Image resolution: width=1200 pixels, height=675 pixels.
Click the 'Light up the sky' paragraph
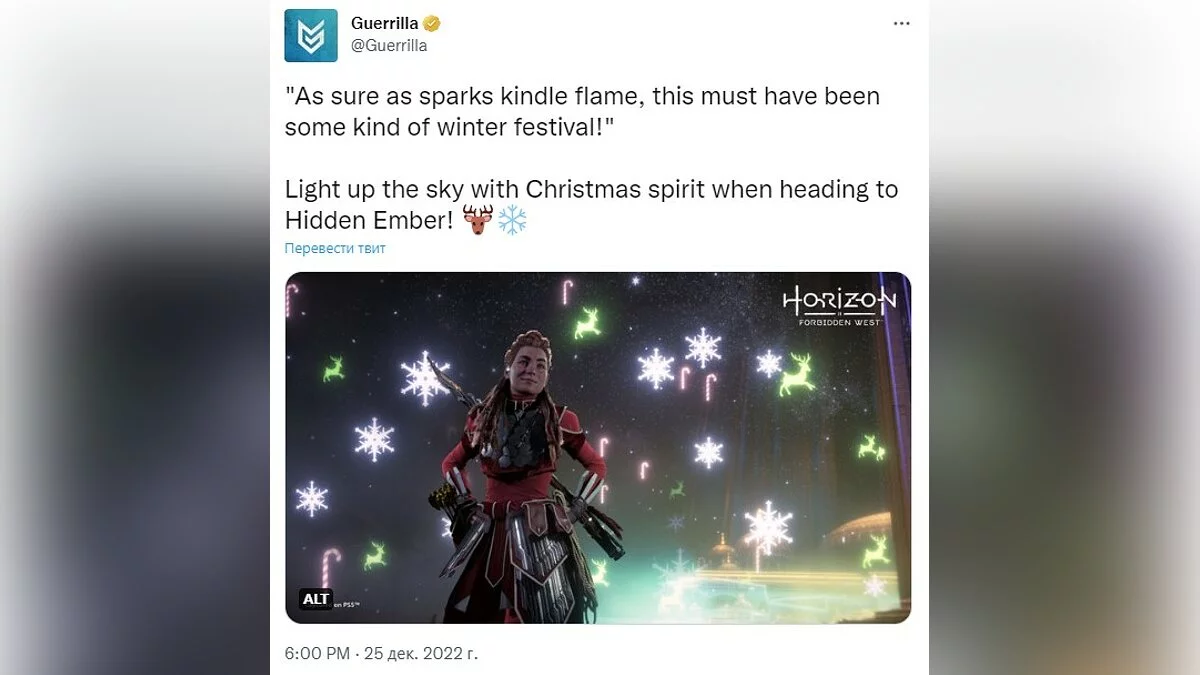(x=591, y=204)
